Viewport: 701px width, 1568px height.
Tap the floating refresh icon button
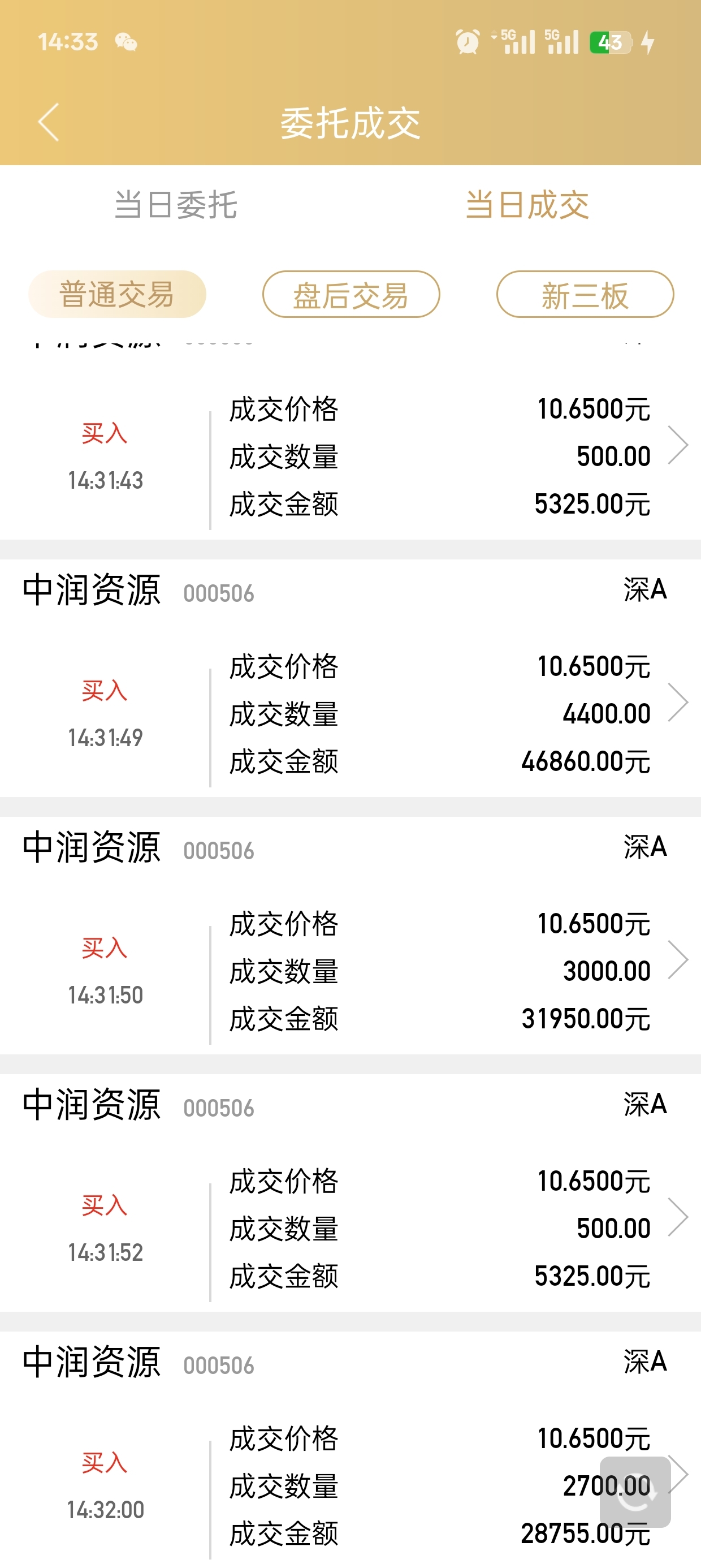click(635, 1492)
